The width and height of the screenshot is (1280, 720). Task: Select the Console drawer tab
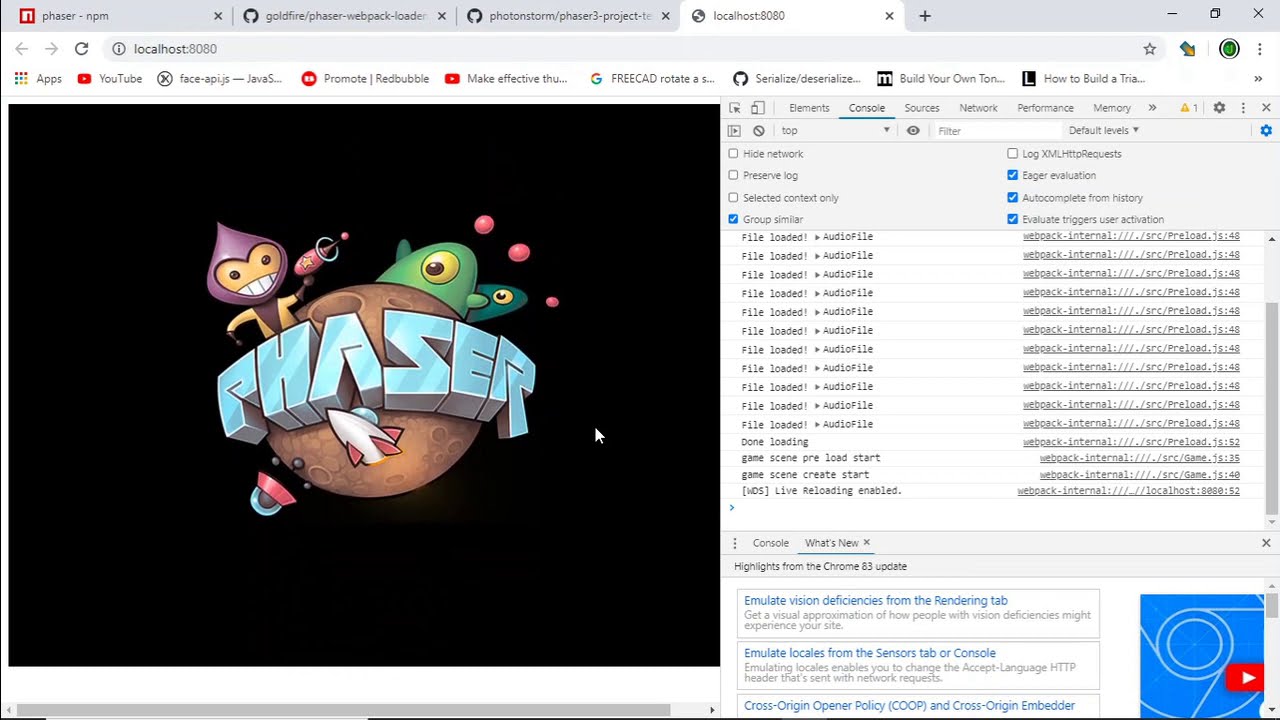(x=770, y=542)
